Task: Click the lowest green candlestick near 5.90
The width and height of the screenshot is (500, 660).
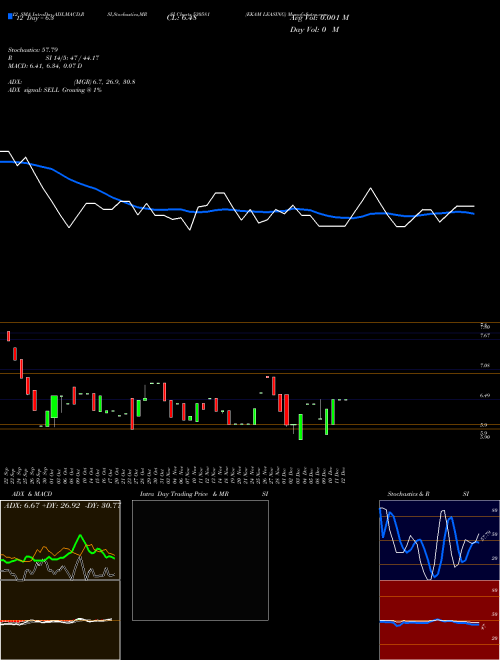Action: 301,427
